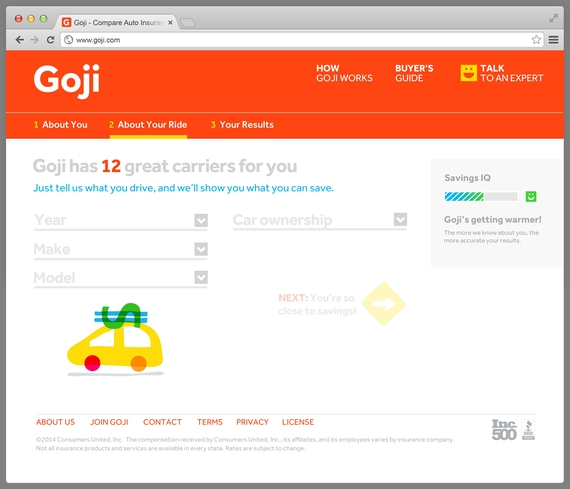Click the Make field label
The height and width of the screenshot is (489, 570).
click(x=52, y=249)
